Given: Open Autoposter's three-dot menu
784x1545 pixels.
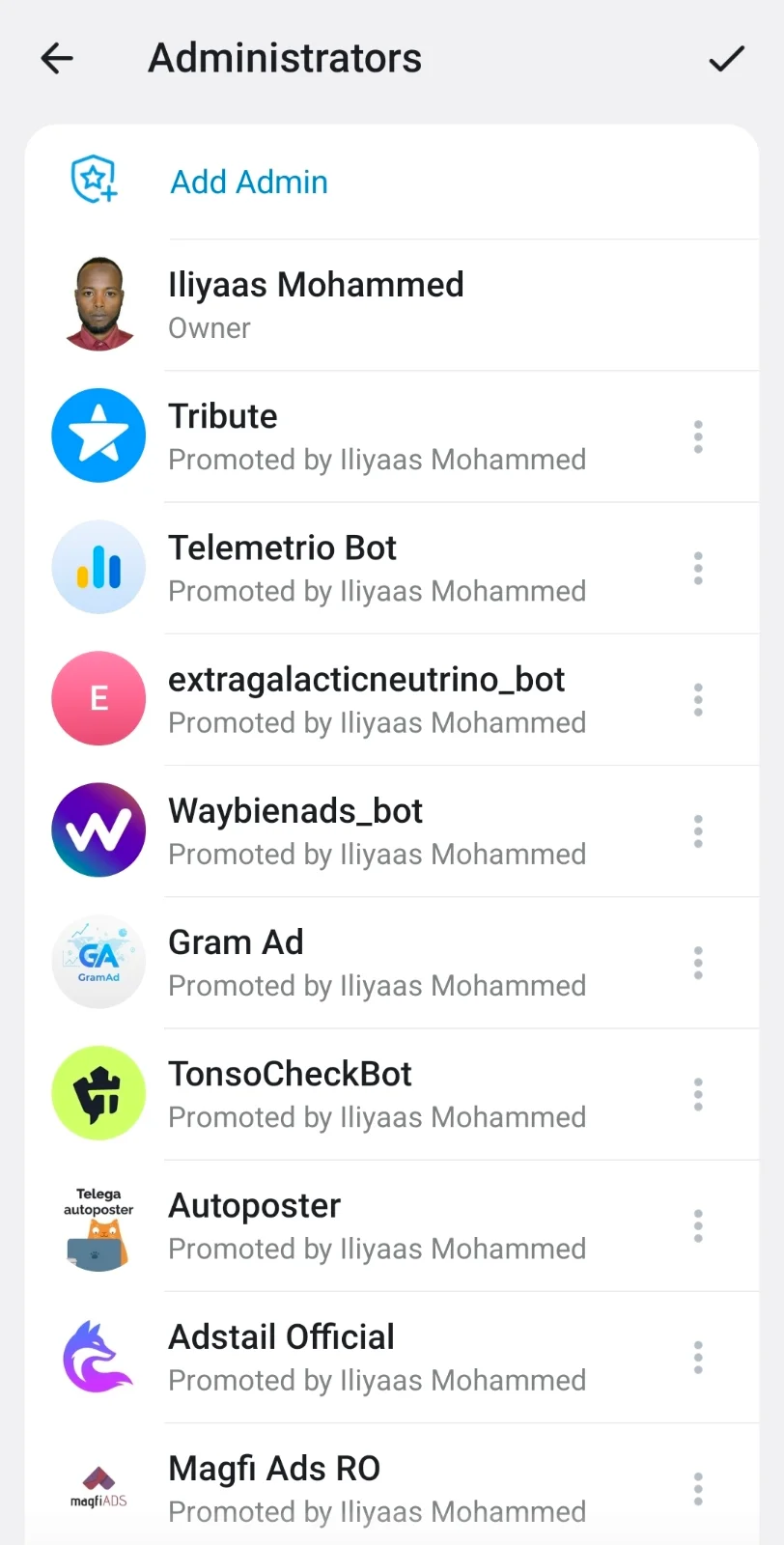Looking at the screenshot, I should click(x=698, y=1226).
